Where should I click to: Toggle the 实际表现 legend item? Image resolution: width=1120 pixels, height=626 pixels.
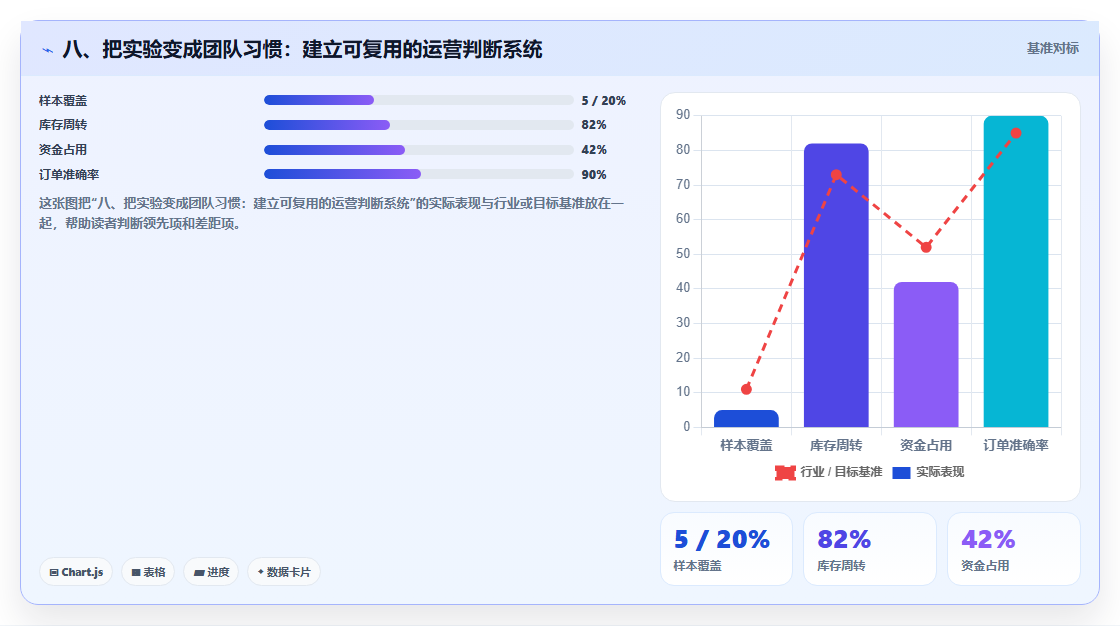click(929, 472)
